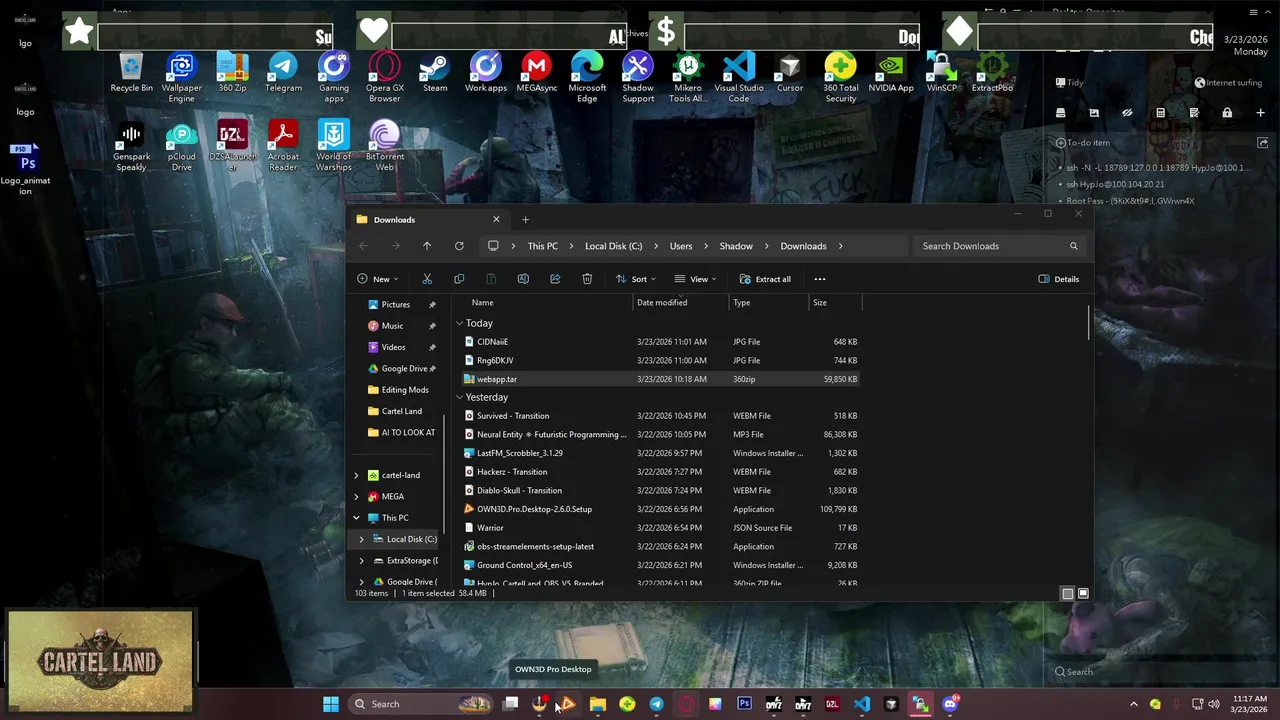Click the Rename icon in Explorer toolbar
Image resolution: width=1280 pixels, height=720 pixels.
point(523,279)
